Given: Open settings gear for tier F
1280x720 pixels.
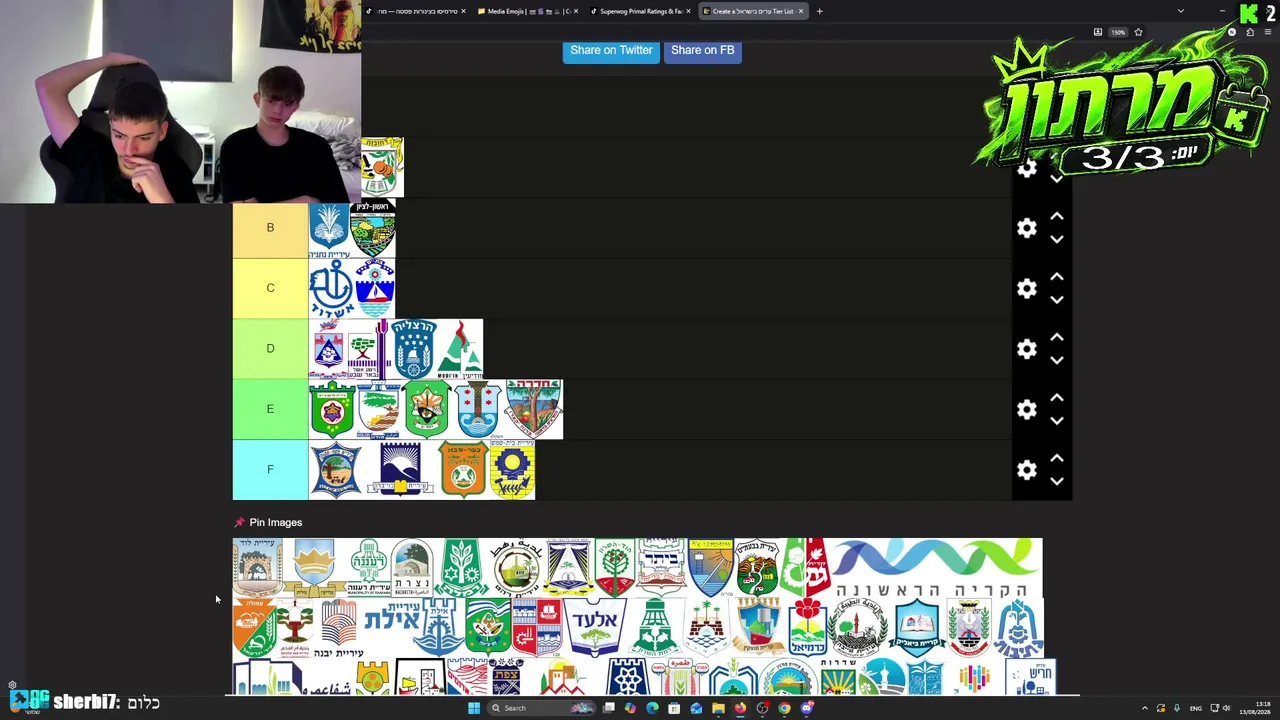Looking at the screenshot, I should point(1027,470).
